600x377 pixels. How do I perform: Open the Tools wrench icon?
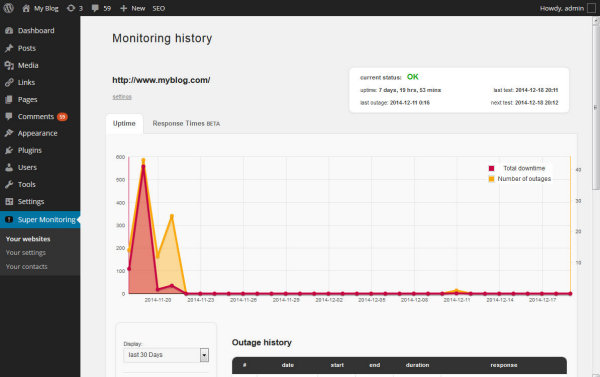click(9, 184)
